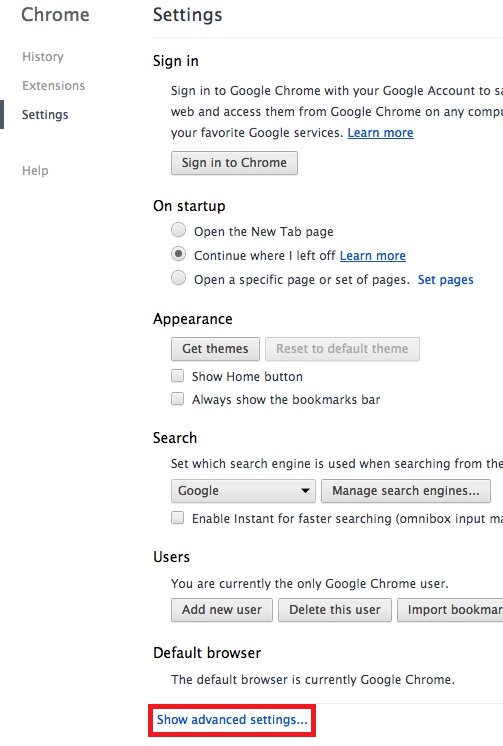
Task: Click the Users section heading
Action: pyautogui.click(x=171, y=557)
